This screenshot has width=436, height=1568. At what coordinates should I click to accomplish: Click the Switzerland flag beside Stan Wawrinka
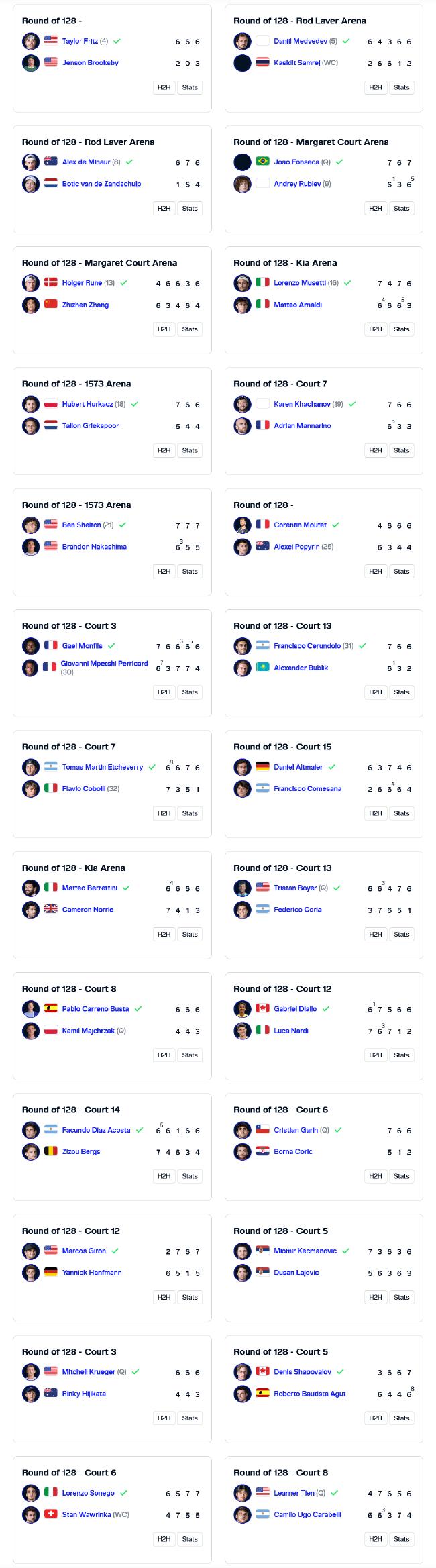point(51,1514)
